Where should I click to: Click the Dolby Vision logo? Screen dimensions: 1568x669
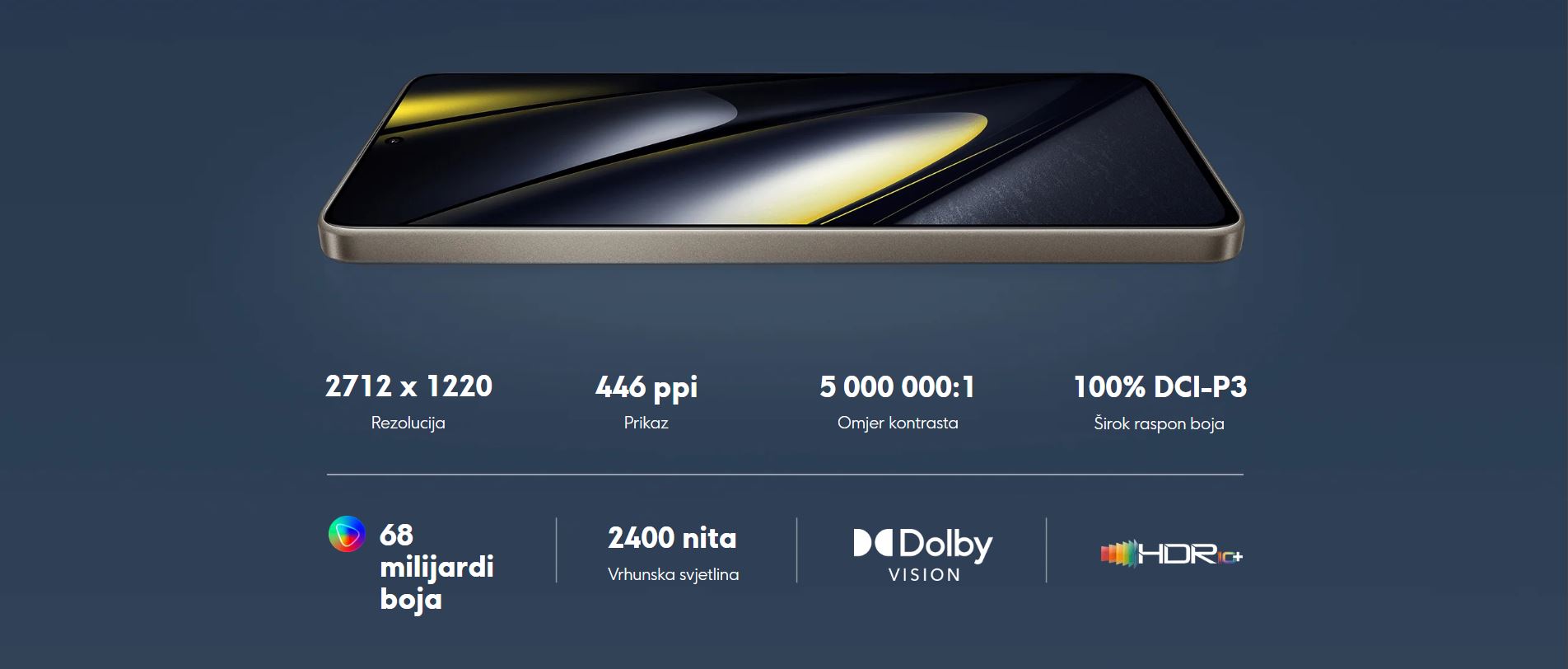pos(922,554)
